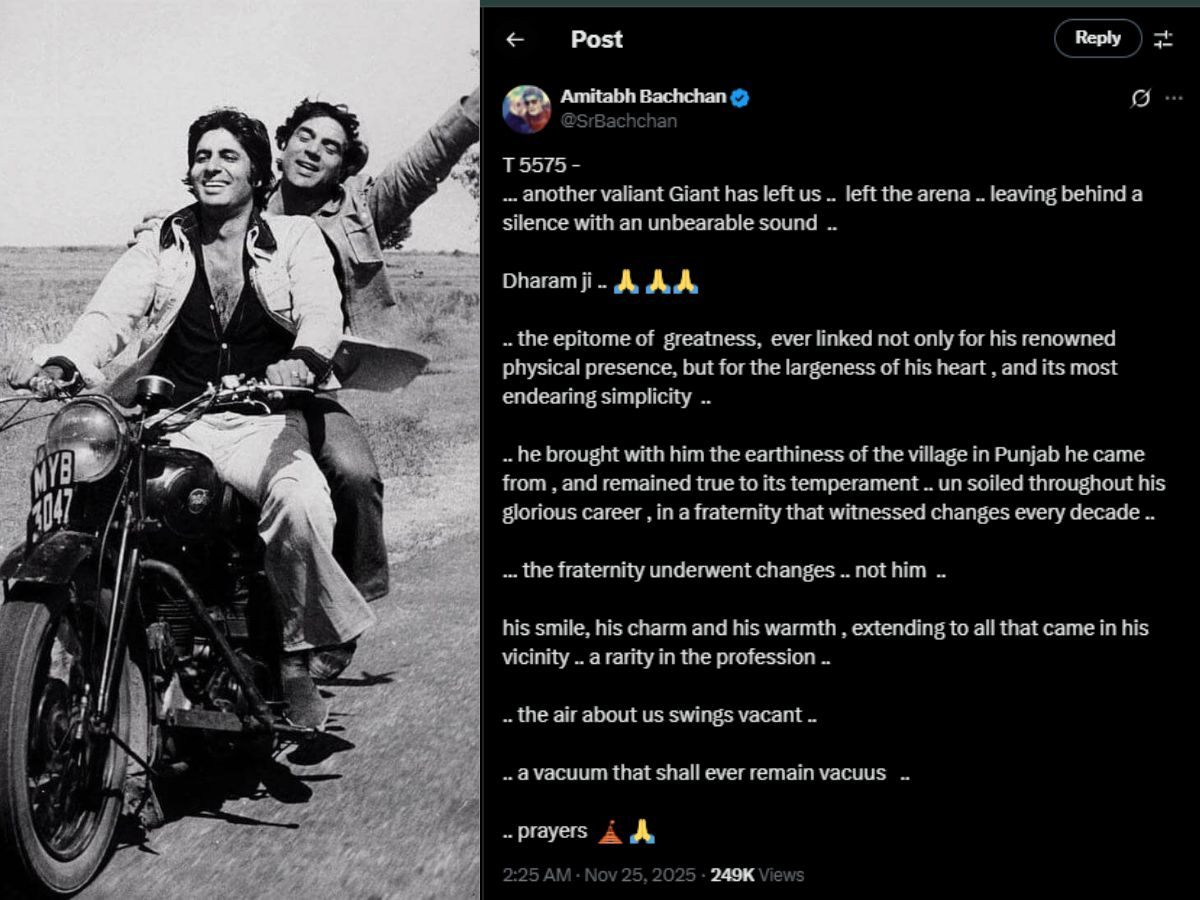Image resolution: width=1200 pixels, height=900 pixels.
Task: Click the temple emoji after prayers
Action: (x=609, y=831)
